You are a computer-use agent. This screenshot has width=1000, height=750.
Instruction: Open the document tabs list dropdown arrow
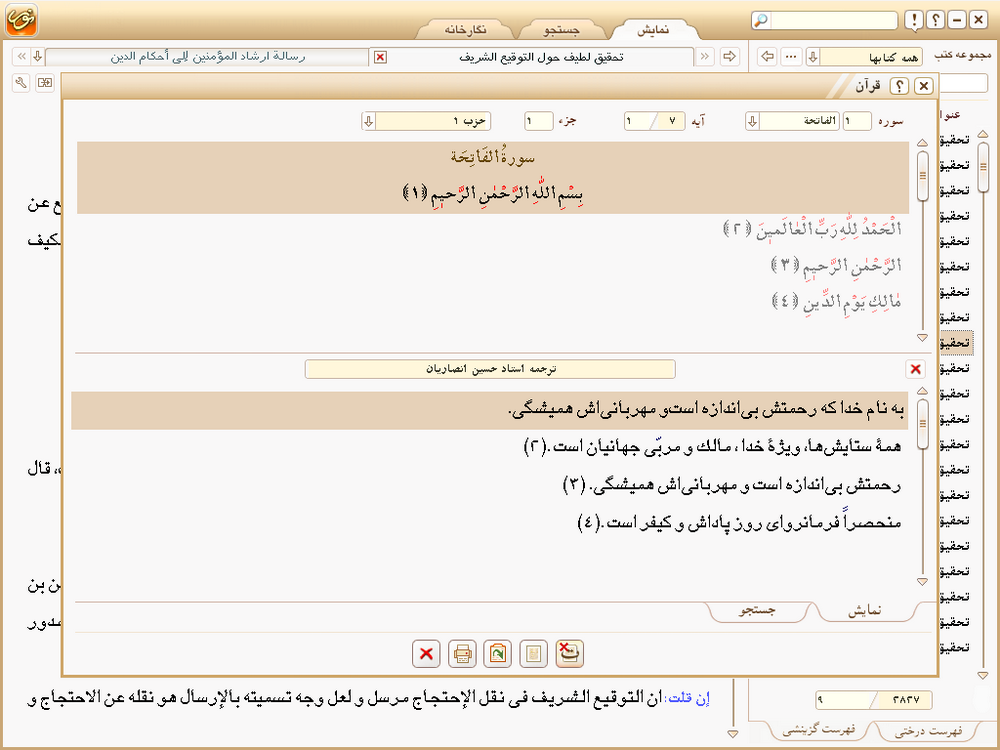38,57
